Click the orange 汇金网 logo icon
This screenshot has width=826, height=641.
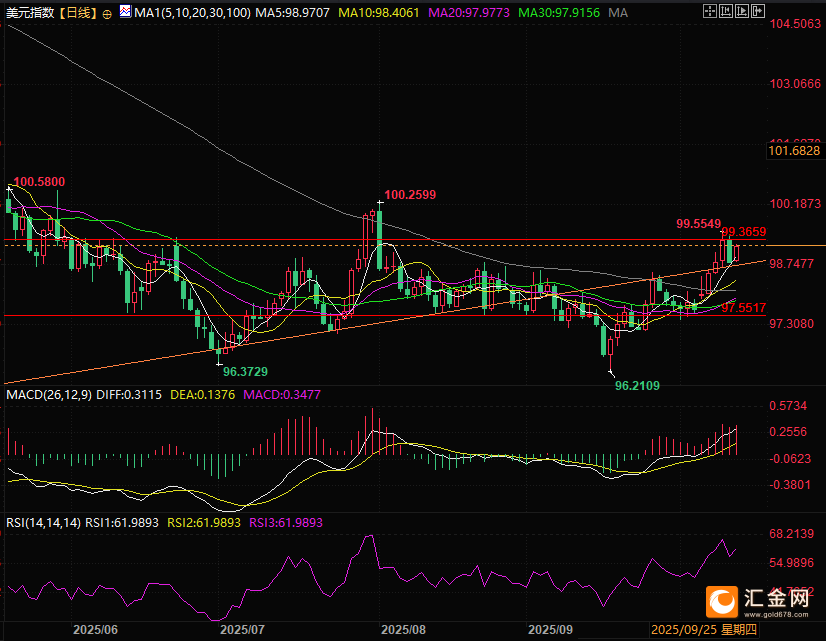tap(721, 600)
